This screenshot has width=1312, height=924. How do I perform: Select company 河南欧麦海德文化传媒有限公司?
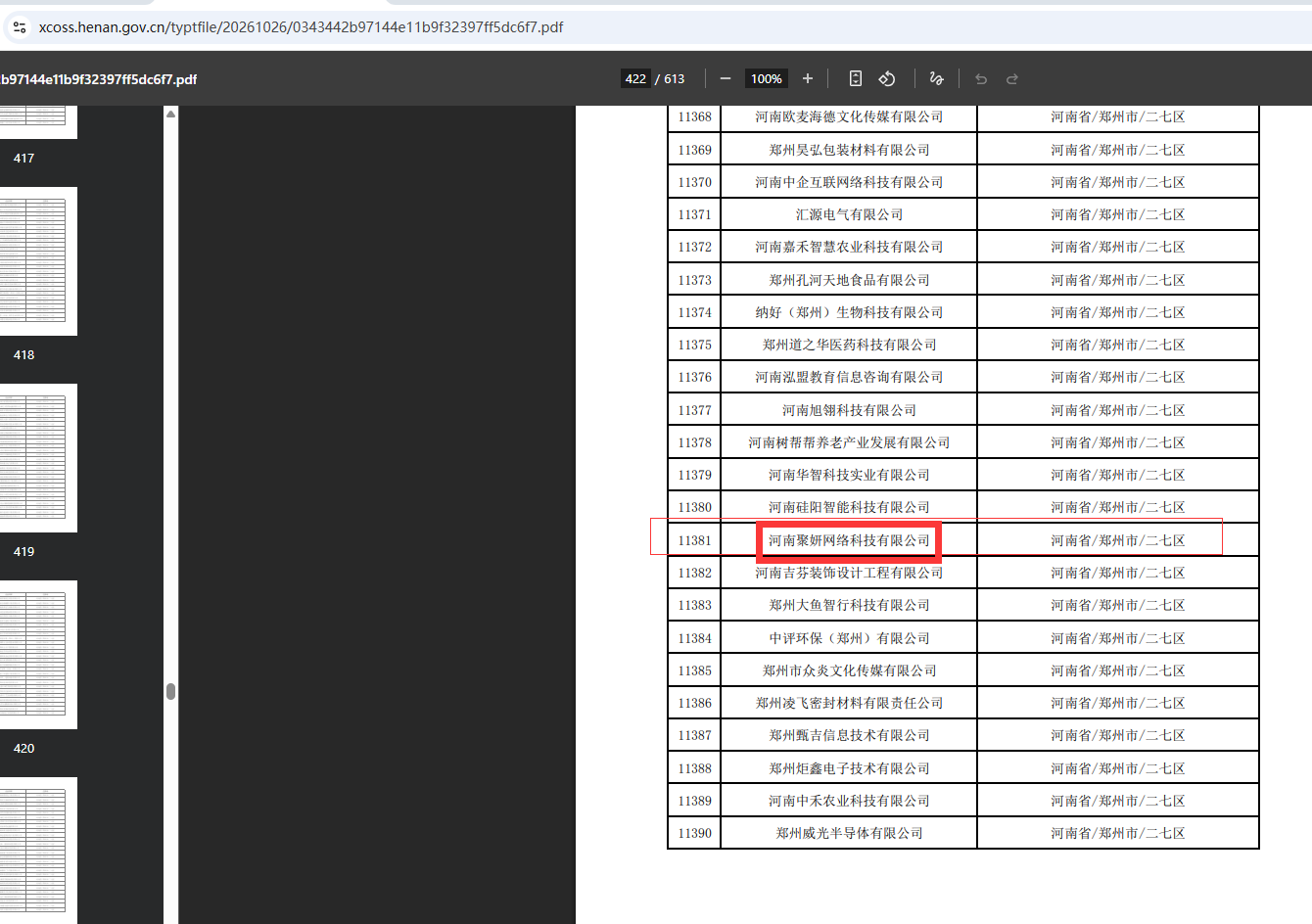point(849,116)
